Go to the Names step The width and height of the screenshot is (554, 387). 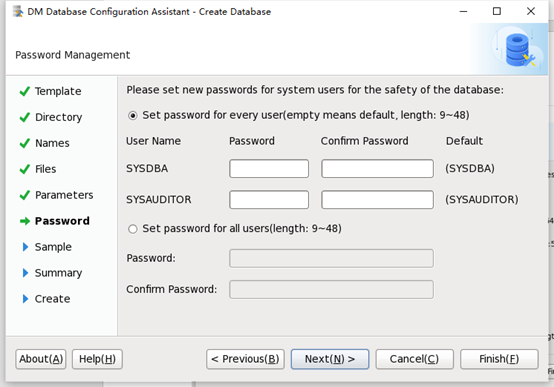click(x=52, y=143)
